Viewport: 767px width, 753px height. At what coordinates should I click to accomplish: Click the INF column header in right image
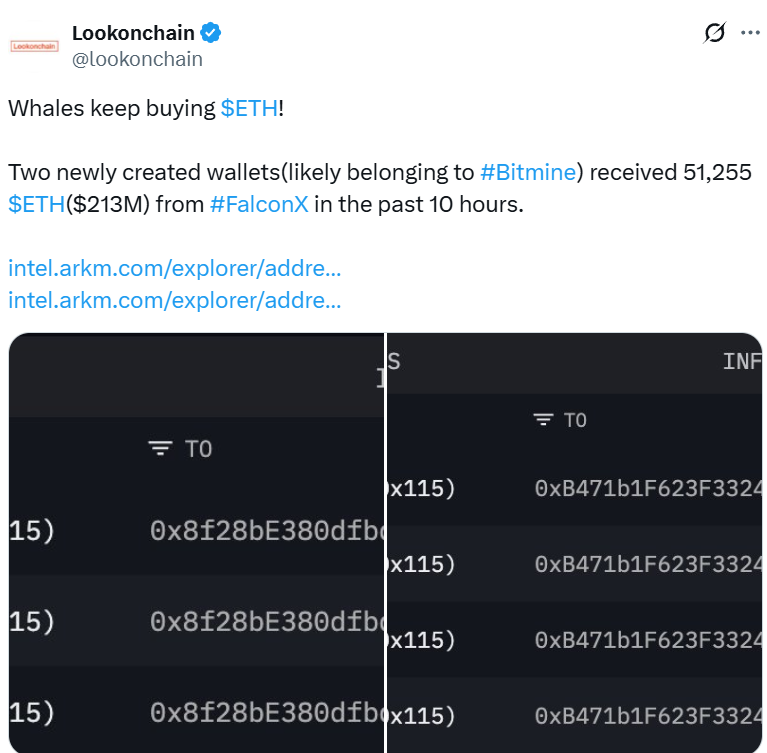click(741, 362)
